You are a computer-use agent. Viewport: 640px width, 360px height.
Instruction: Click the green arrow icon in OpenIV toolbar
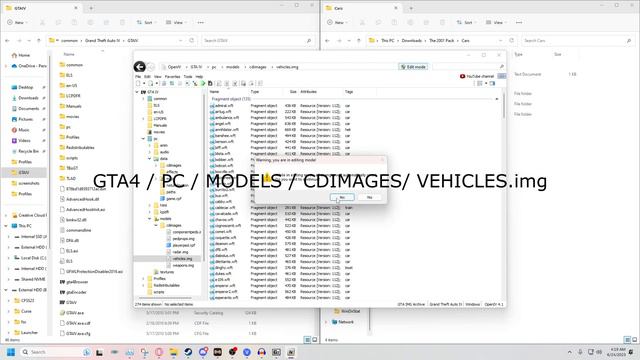tap(202, 83)
